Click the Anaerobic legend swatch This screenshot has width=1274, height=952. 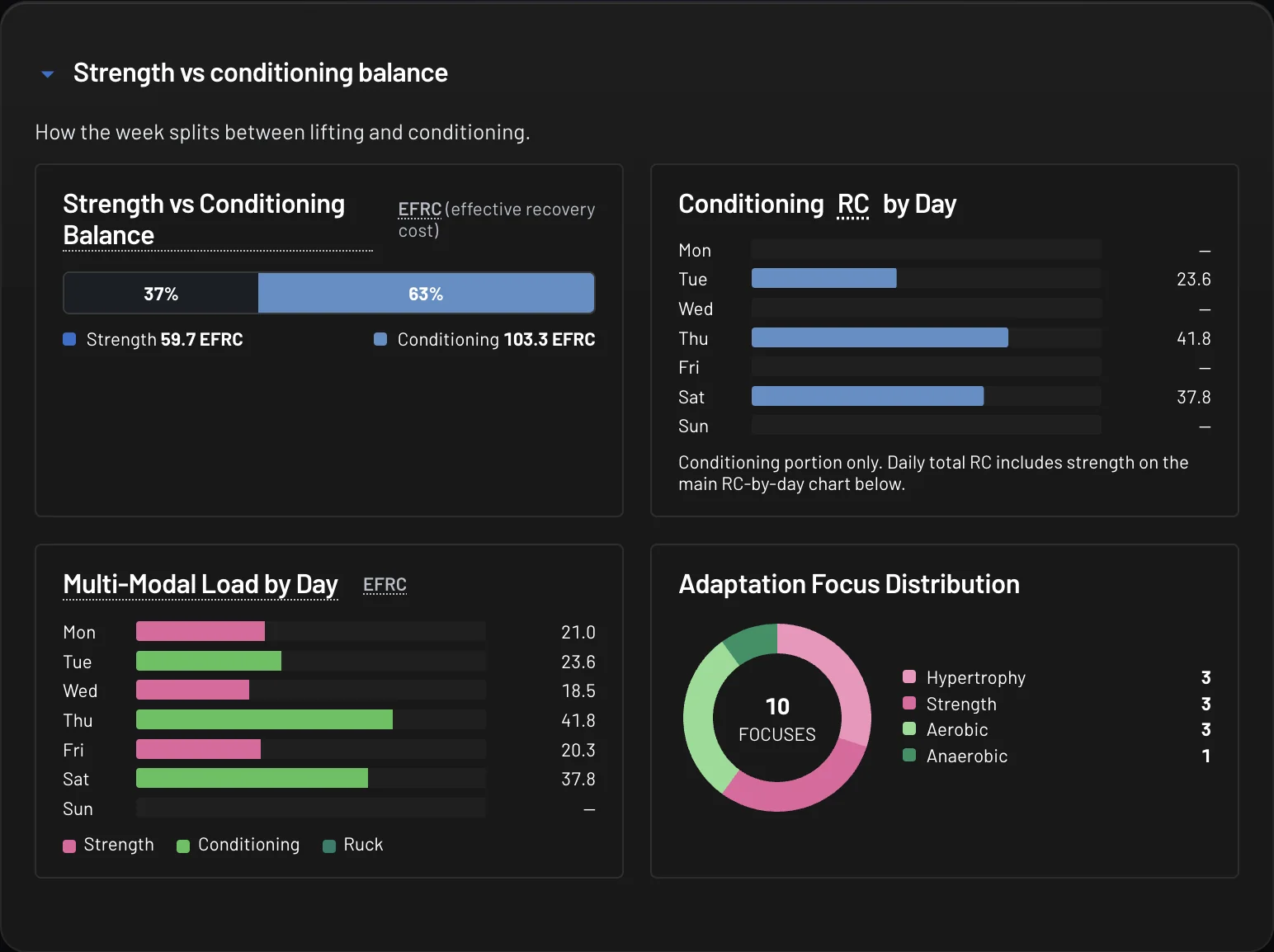(909, 755)
